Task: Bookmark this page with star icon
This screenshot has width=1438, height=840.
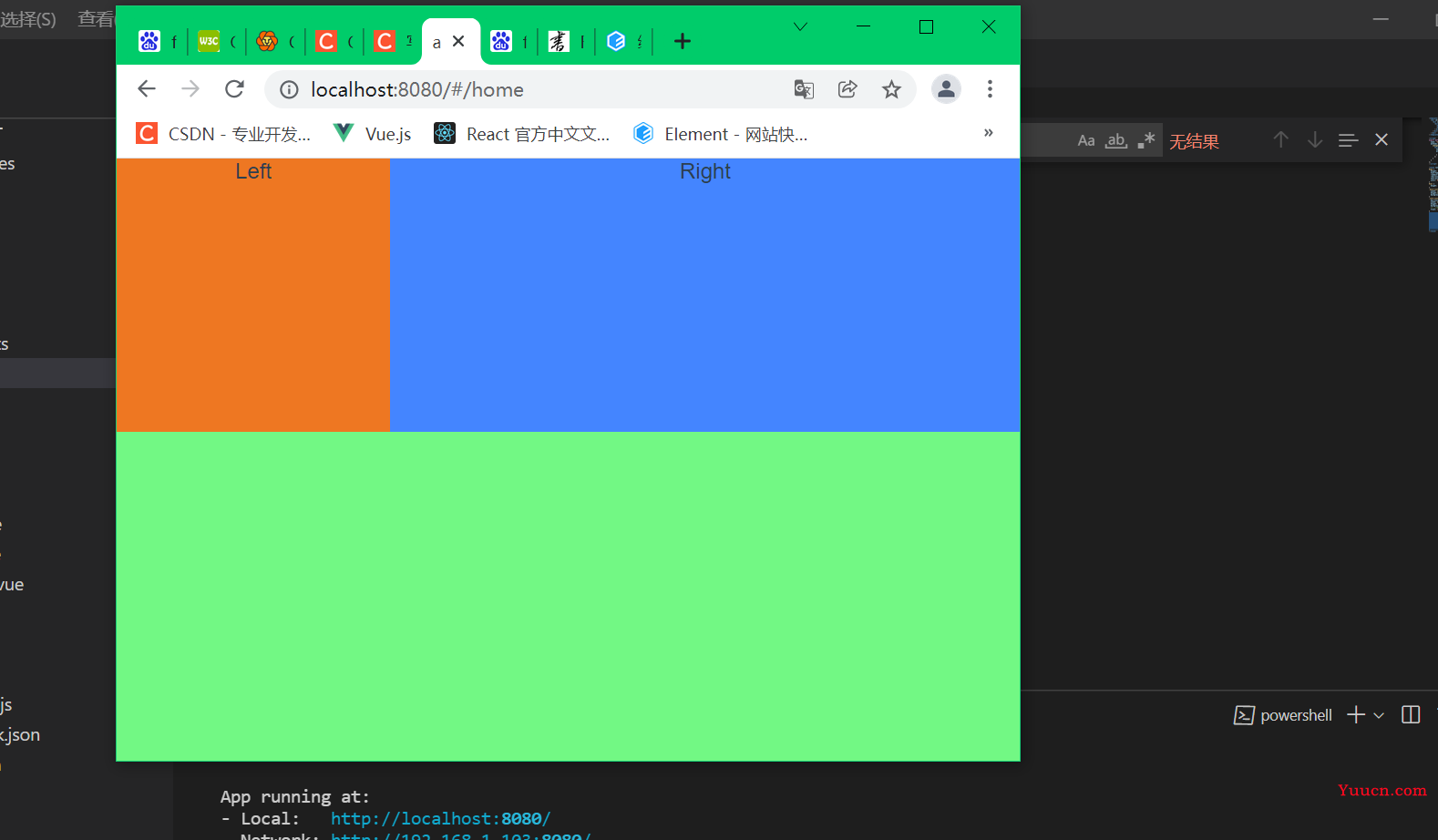Action: (x=891, y=89)
